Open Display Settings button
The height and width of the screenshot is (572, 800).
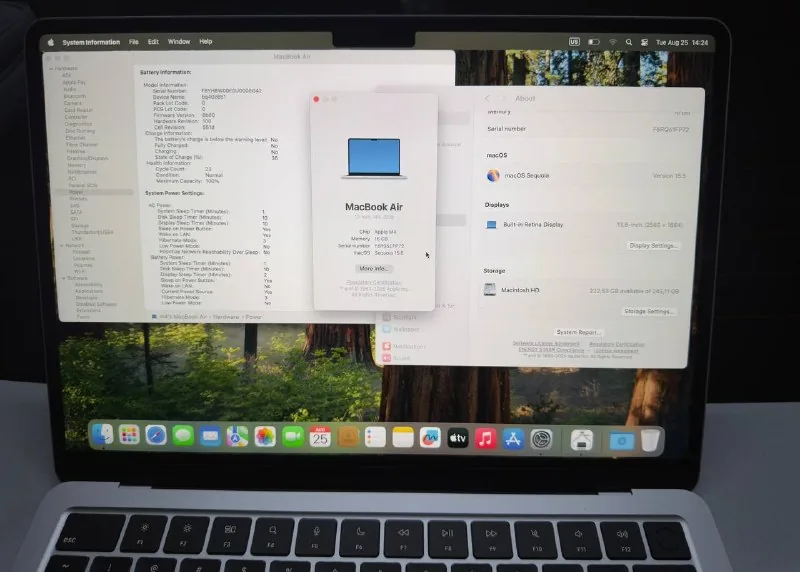point(653,245)
